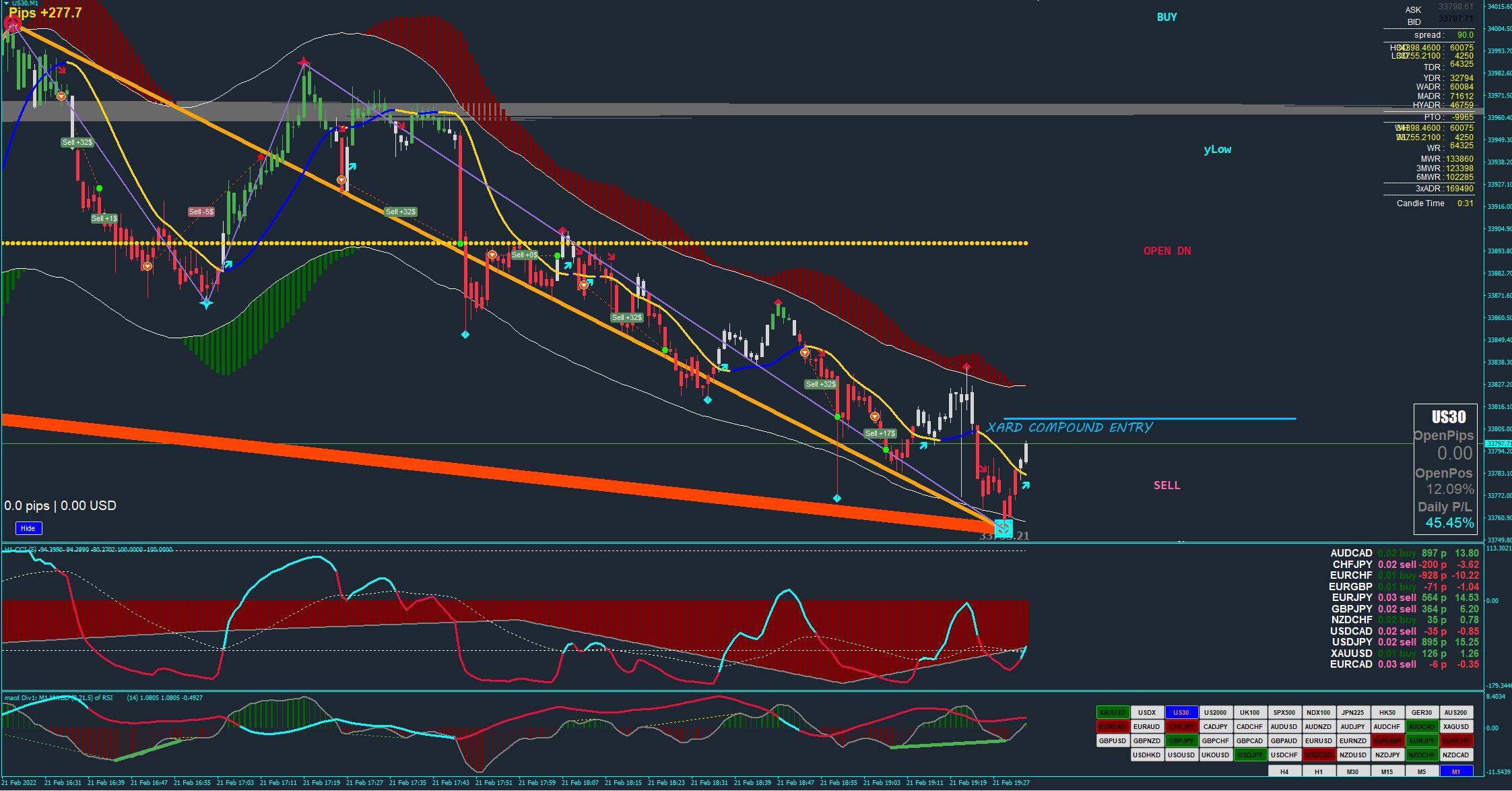Image resolution: width=1512 pixels, height=791 pixels.
Task: Switch chart to EURUSD pair
Action: click(1318, 740)
